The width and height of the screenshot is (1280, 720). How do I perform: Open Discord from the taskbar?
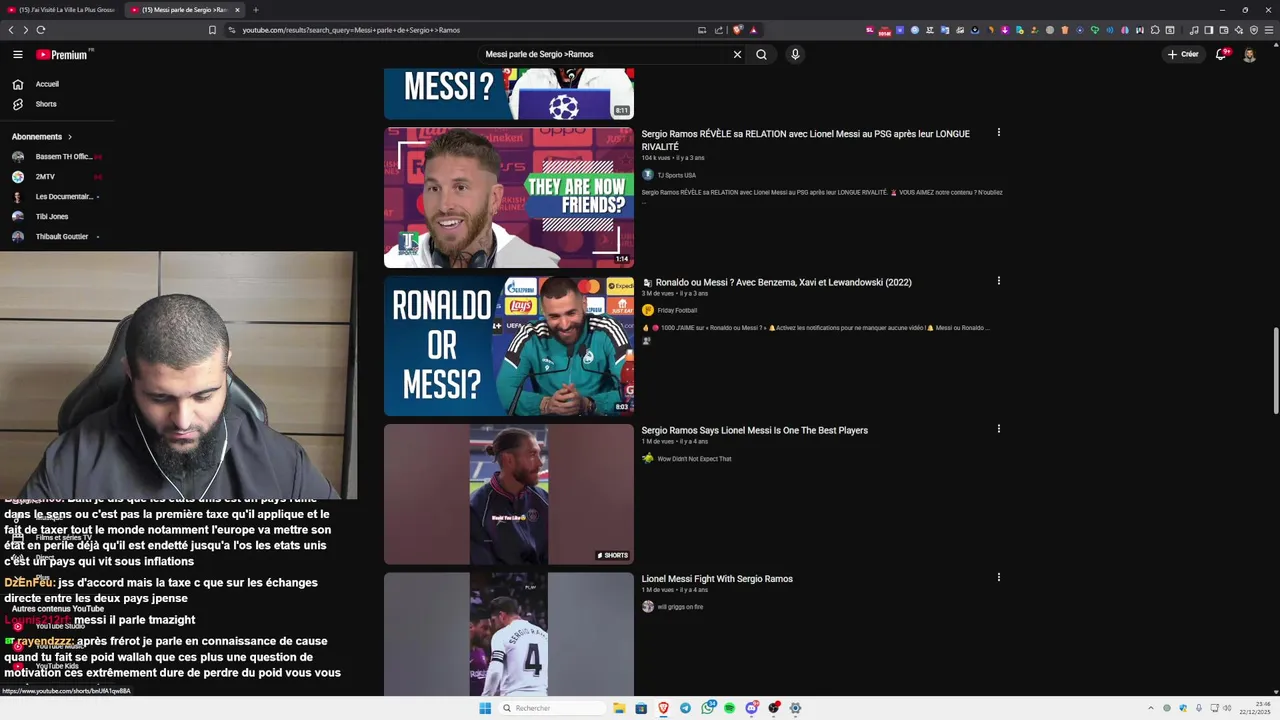751,708
